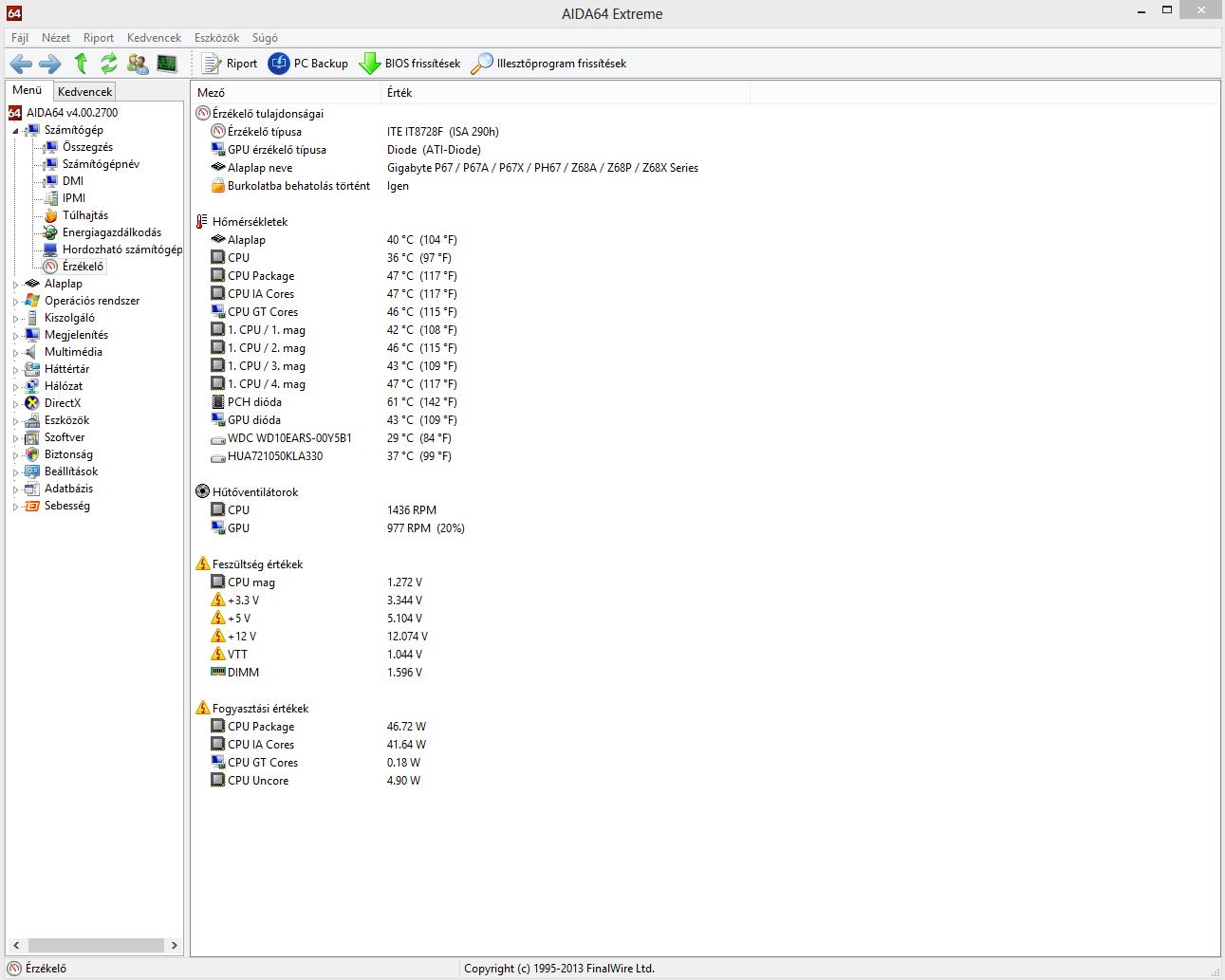Screen dimensions: 1225x980
Task: Click the Túlhajtás flame icon
Action: pos(51,215)
